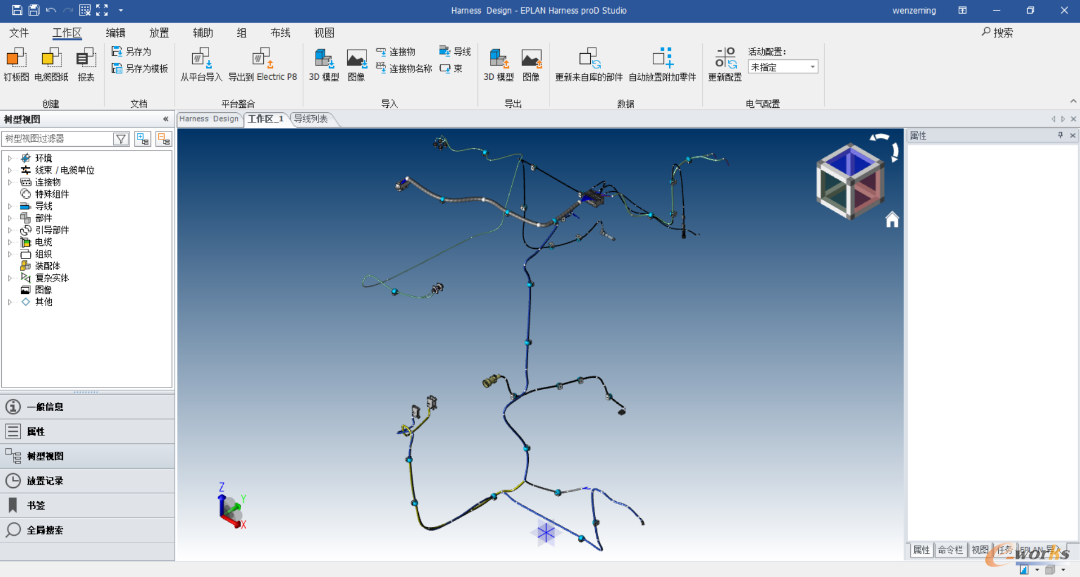Click 更新配置 update configuration

pyautogui.click(x=725, y=65)
